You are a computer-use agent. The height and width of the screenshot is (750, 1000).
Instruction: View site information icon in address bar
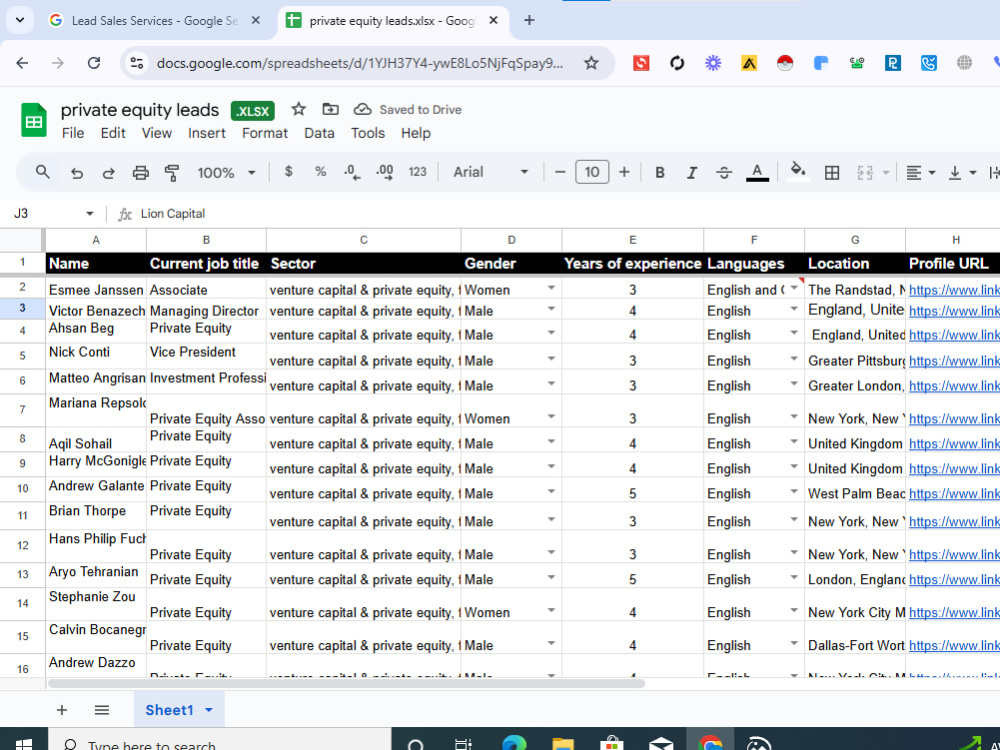click(136, 63)
